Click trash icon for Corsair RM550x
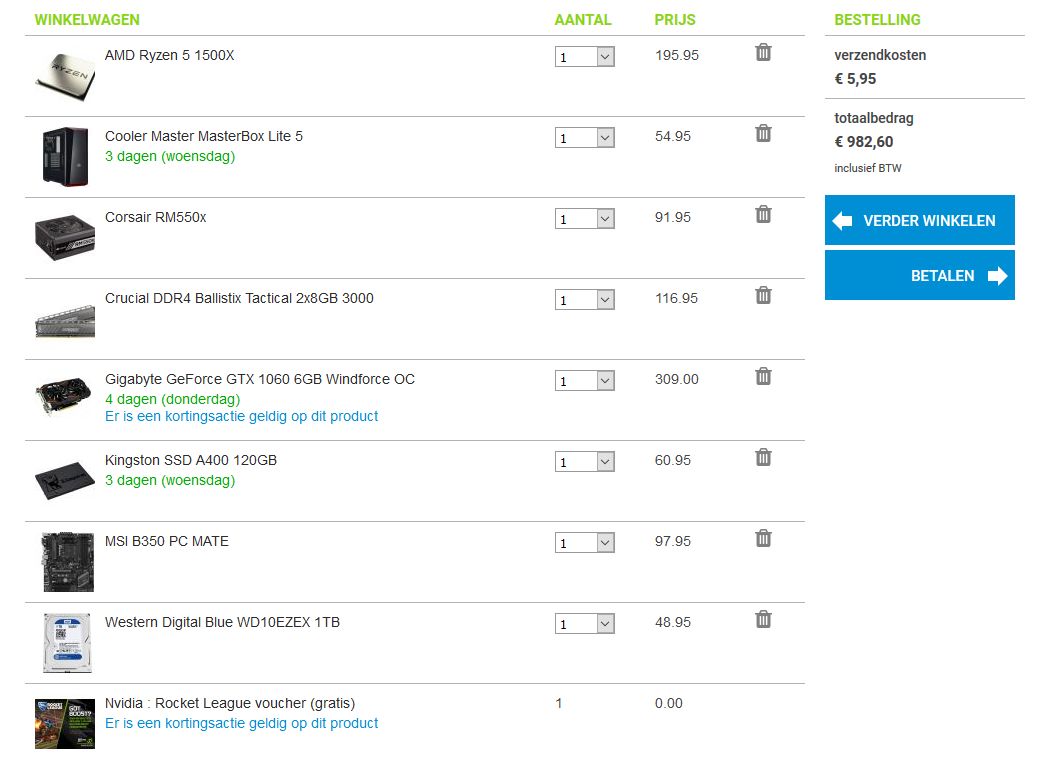This screenshot has width=1051, height=781. (763, 214)
